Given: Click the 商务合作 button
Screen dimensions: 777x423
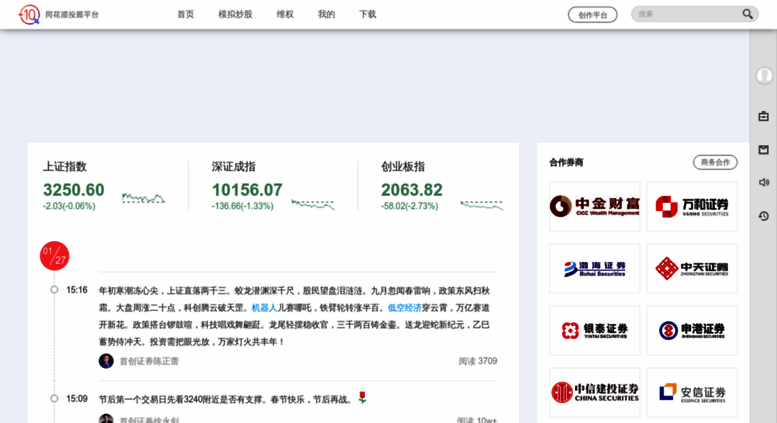Looking at the screenshot, I should 715,162.
